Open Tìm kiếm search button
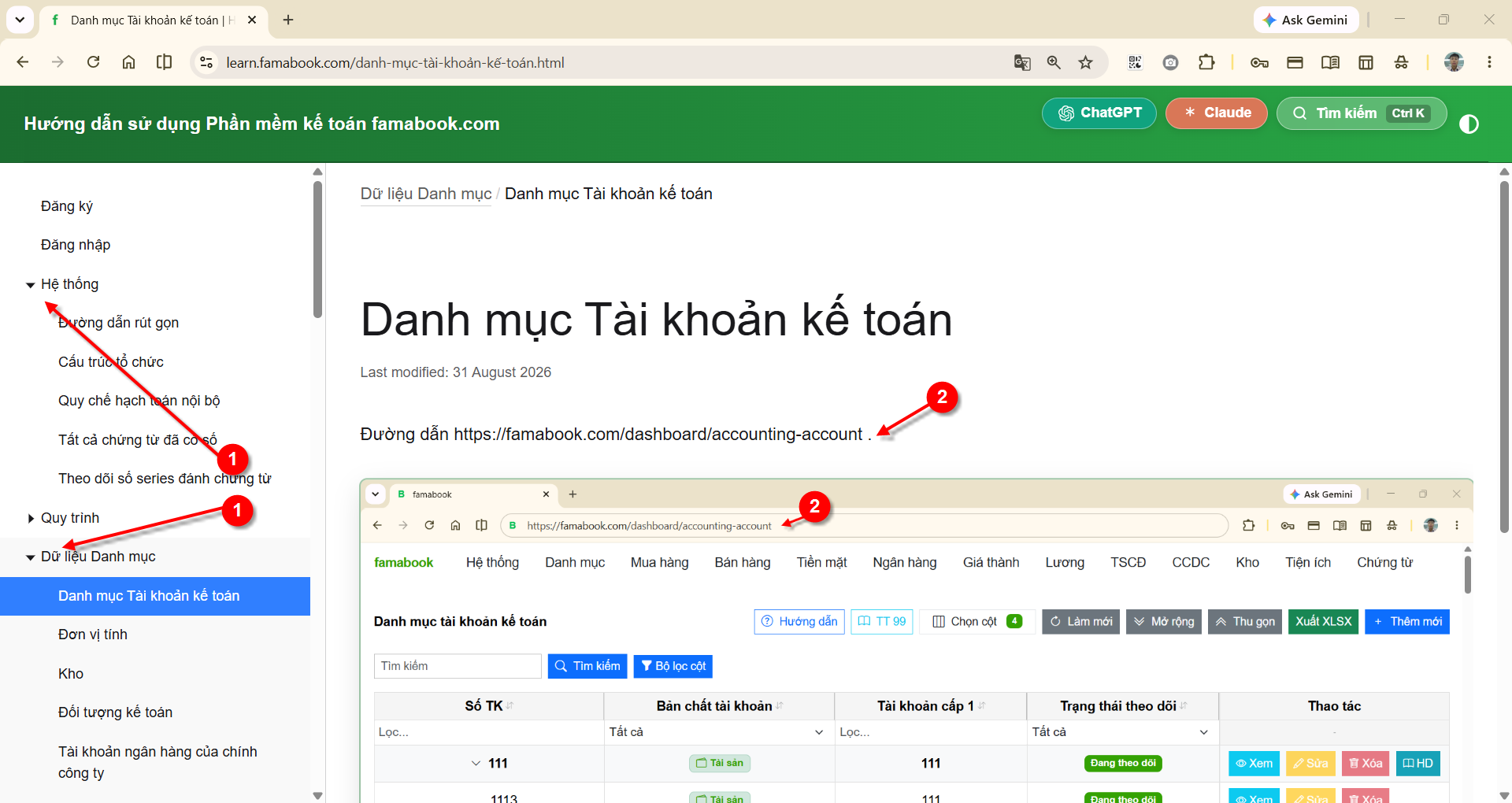The width and height of the screenshot is (1512, 803). (x=1362, y=113)
